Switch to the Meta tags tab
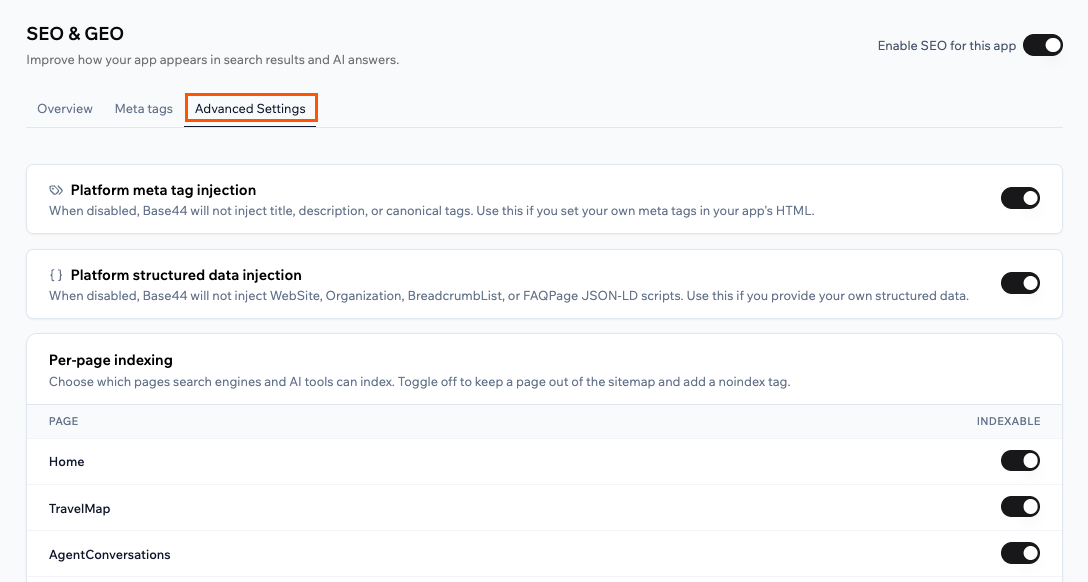 coord(144,109)
